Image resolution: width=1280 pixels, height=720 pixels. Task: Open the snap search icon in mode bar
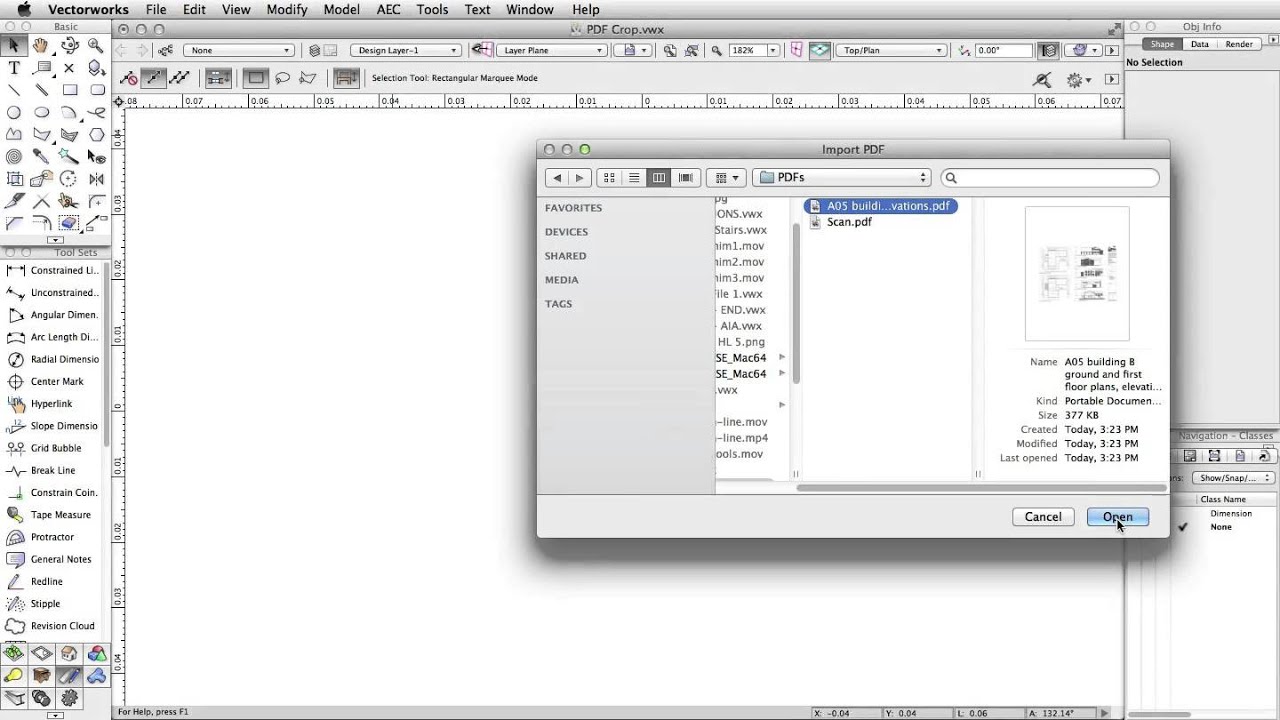[x=1043, y=79]
